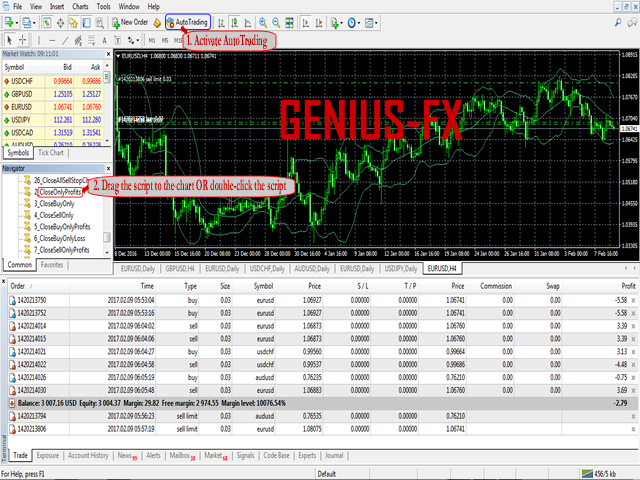
Task: Select the Crosshair tool
Action: [x=22, y=40]
